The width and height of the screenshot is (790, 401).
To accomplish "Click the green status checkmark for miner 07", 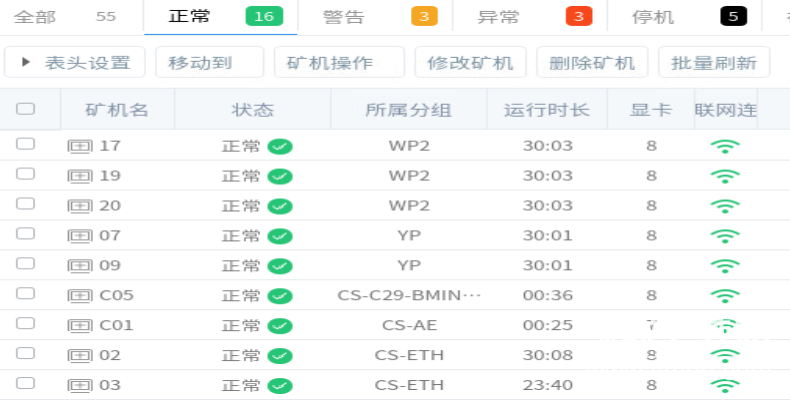I will 281,236.
